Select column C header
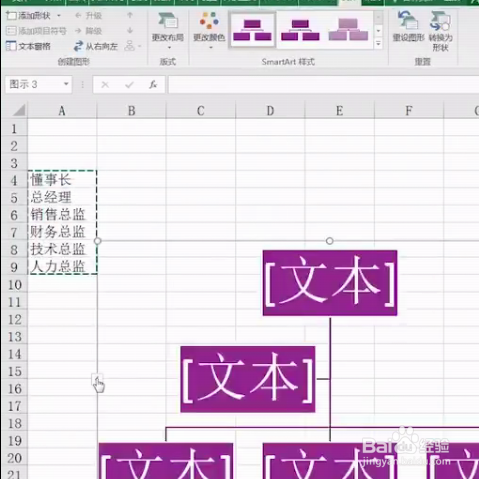The height and width of the screenshot is (479, 479). click(201, 110)
